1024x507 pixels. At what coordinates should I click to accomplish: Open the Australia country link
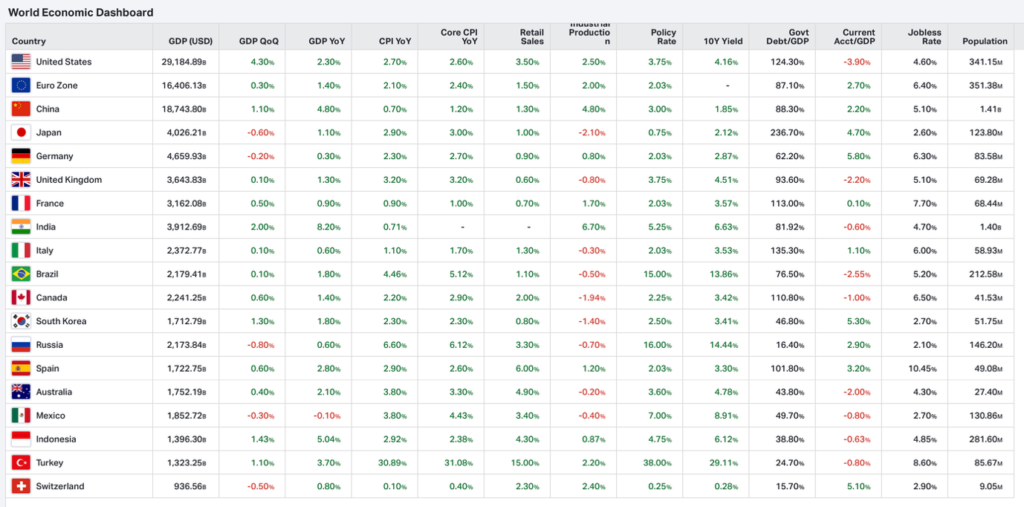[55, 392]
